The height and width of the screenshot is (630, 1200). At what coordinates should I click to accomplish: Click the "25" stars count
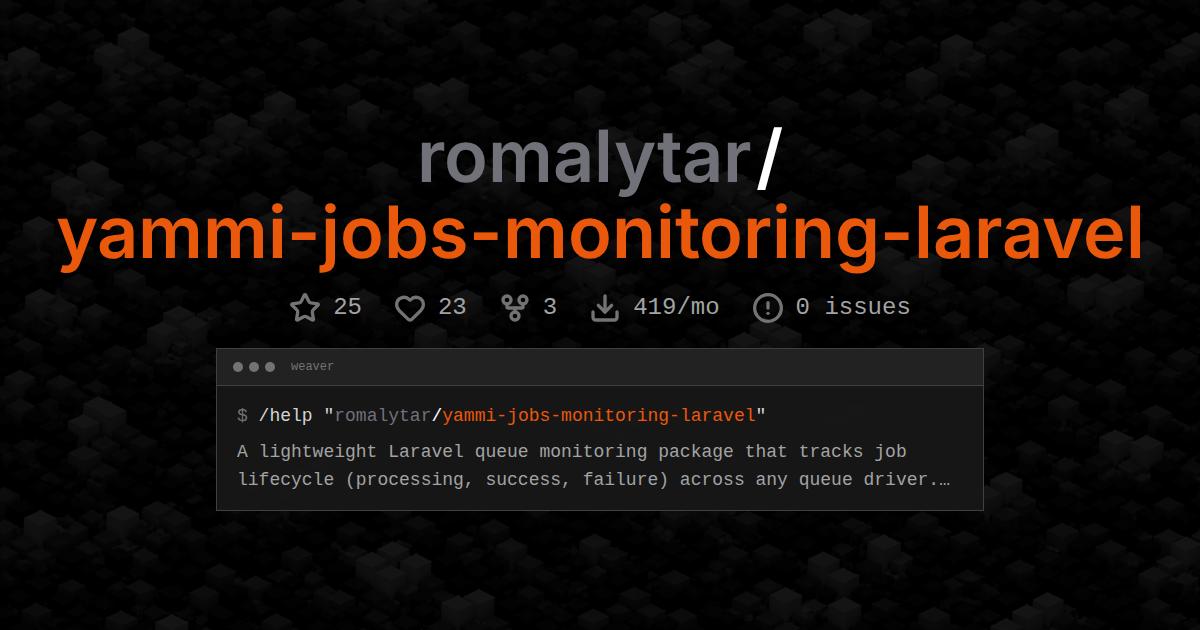coord(347,307)
